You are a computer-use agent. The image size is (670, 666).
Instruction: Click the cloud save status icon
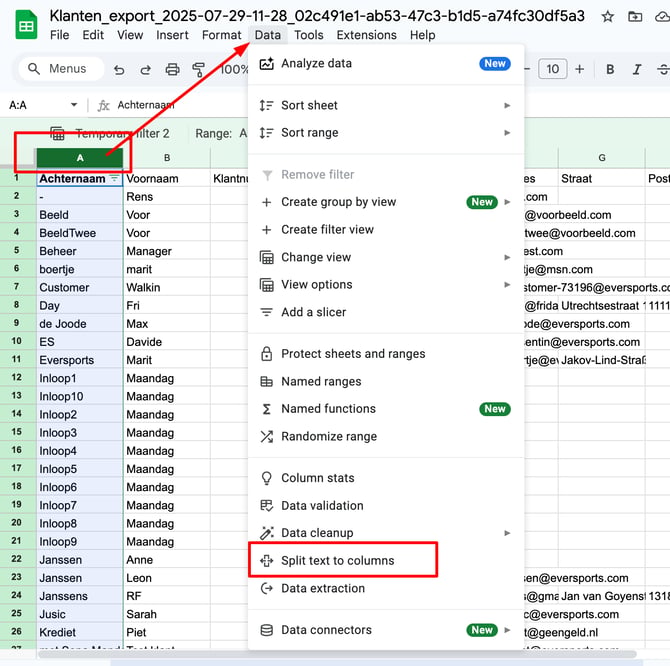coord(662,17)
